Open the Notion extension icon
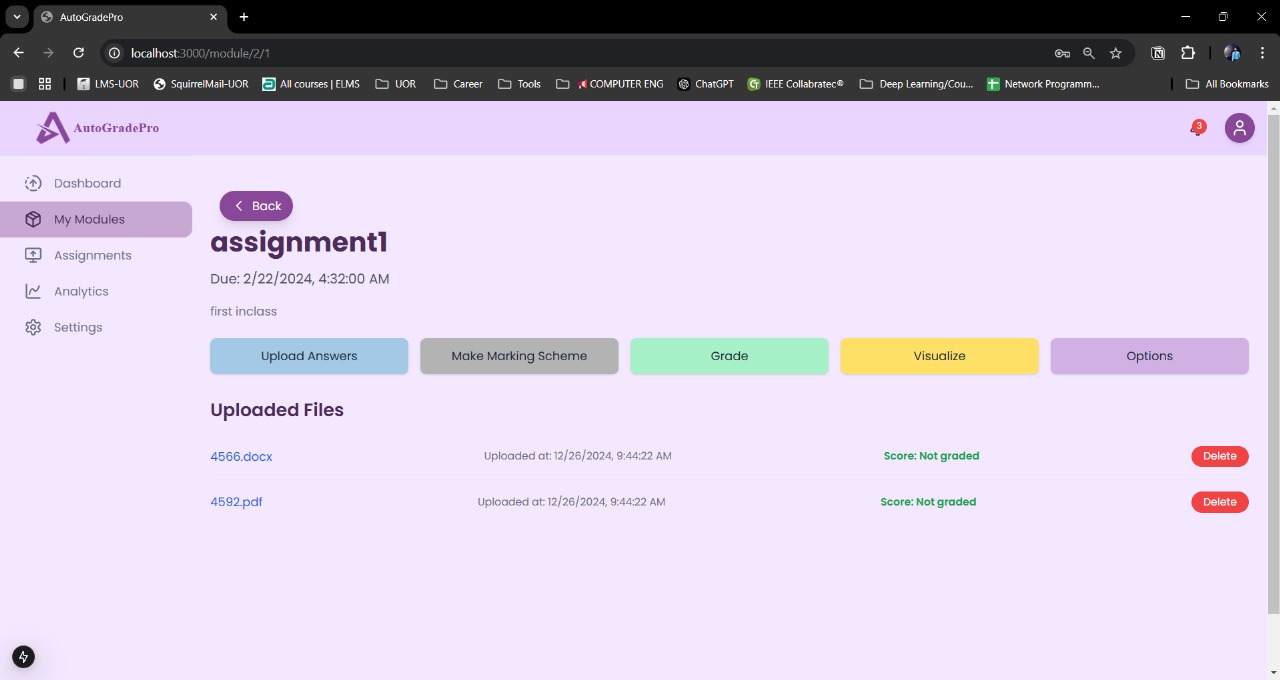Screen dimensions: 1280x680 1158,53
